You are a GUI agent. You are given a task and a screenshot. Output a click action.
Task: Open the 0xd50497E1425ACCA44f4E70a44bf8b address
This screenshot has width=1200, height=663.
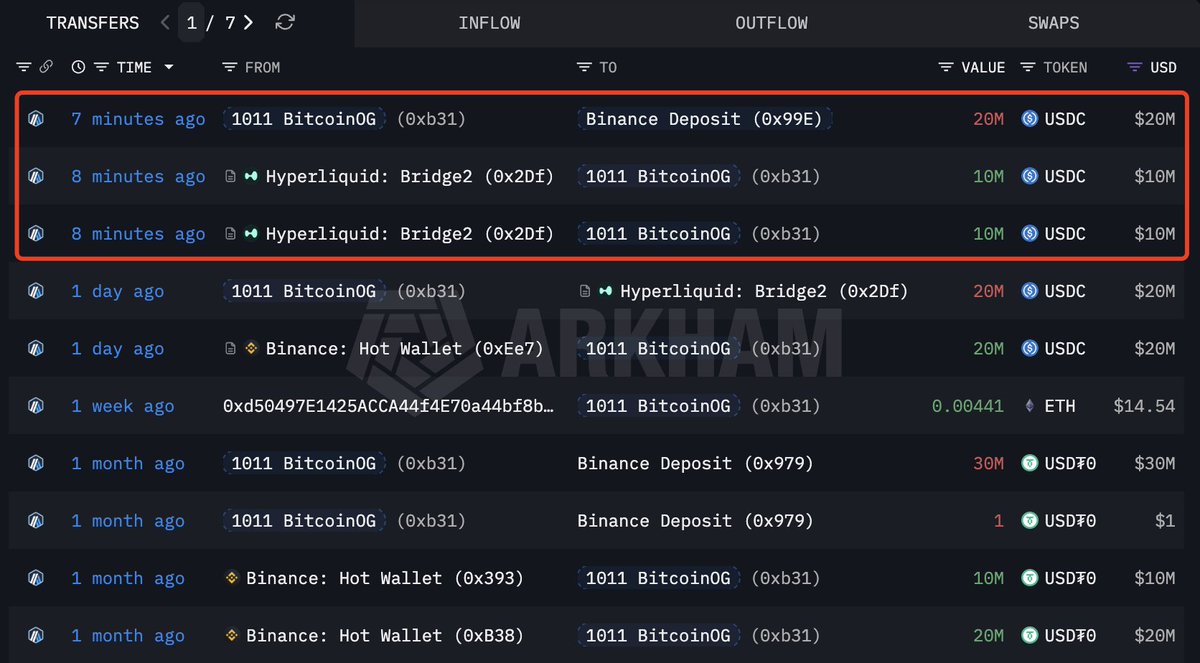387,406
